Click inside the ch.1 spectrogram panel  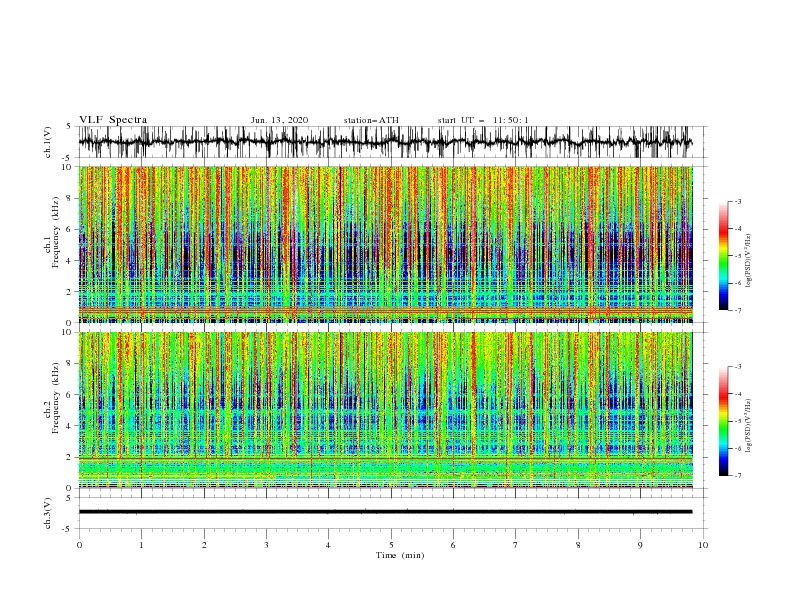click(385, 244)
